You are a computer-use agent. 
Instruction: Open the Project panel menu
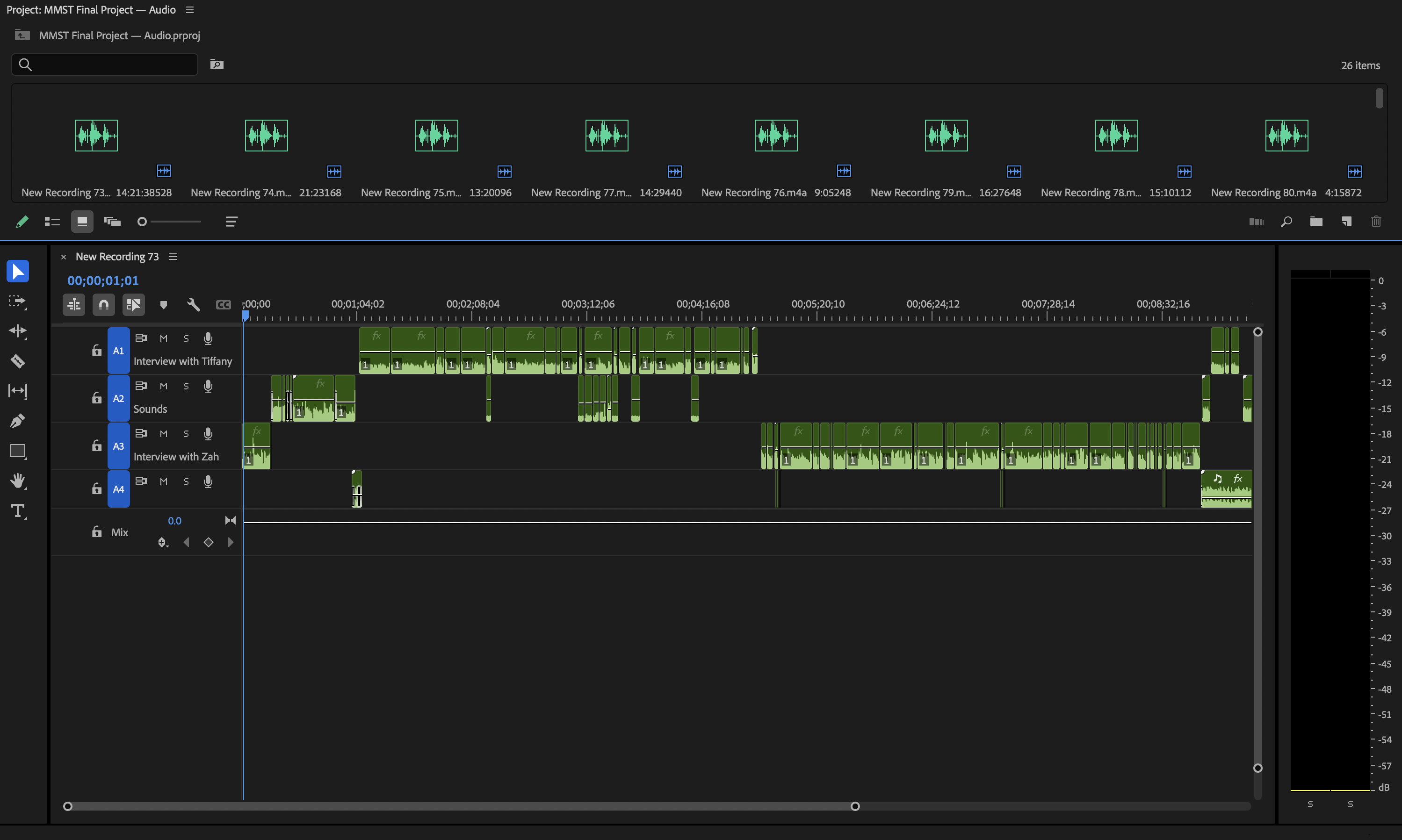(x=190, y=10)
